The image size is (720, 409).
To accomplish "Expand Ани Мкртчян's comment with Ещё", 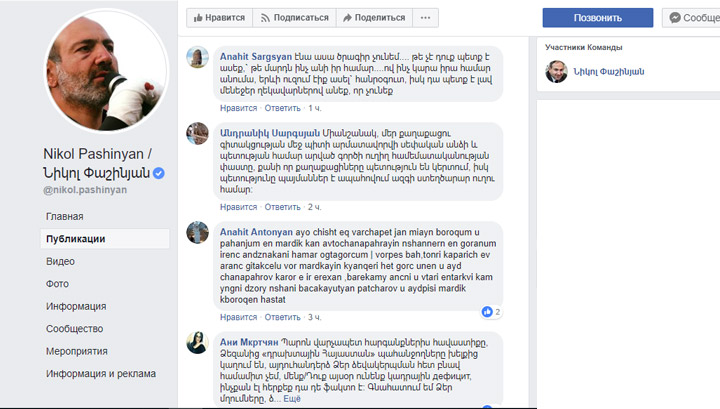I will click(x=292, y=398).
